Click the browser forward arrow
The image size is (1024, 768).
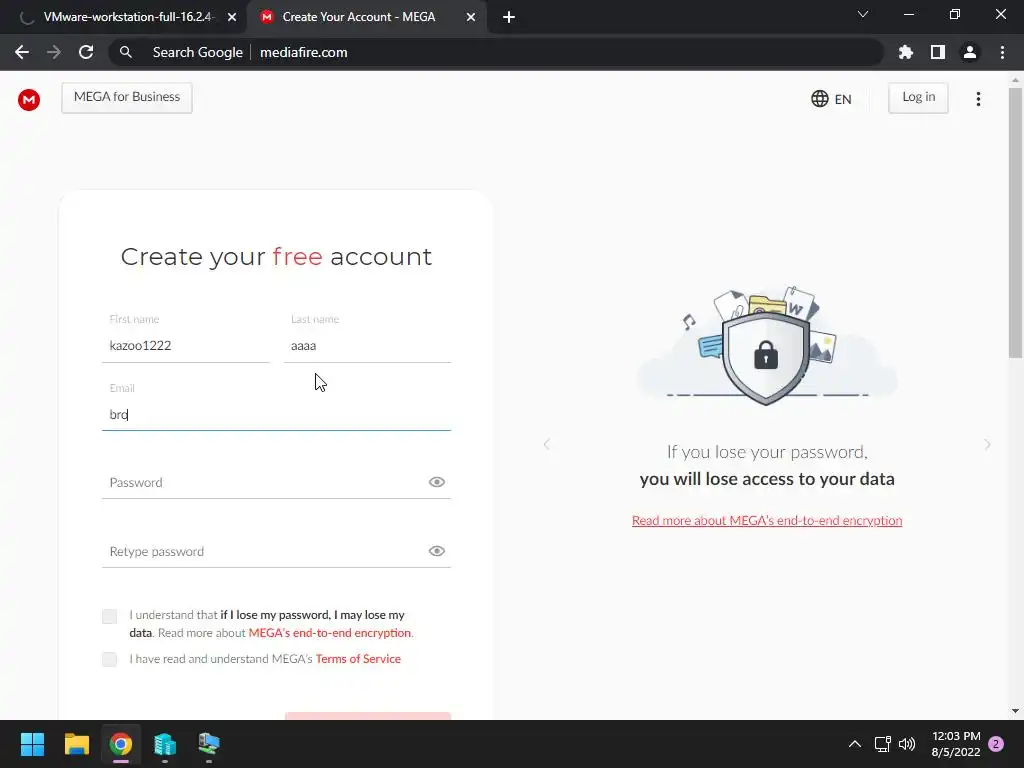[54, 52]
